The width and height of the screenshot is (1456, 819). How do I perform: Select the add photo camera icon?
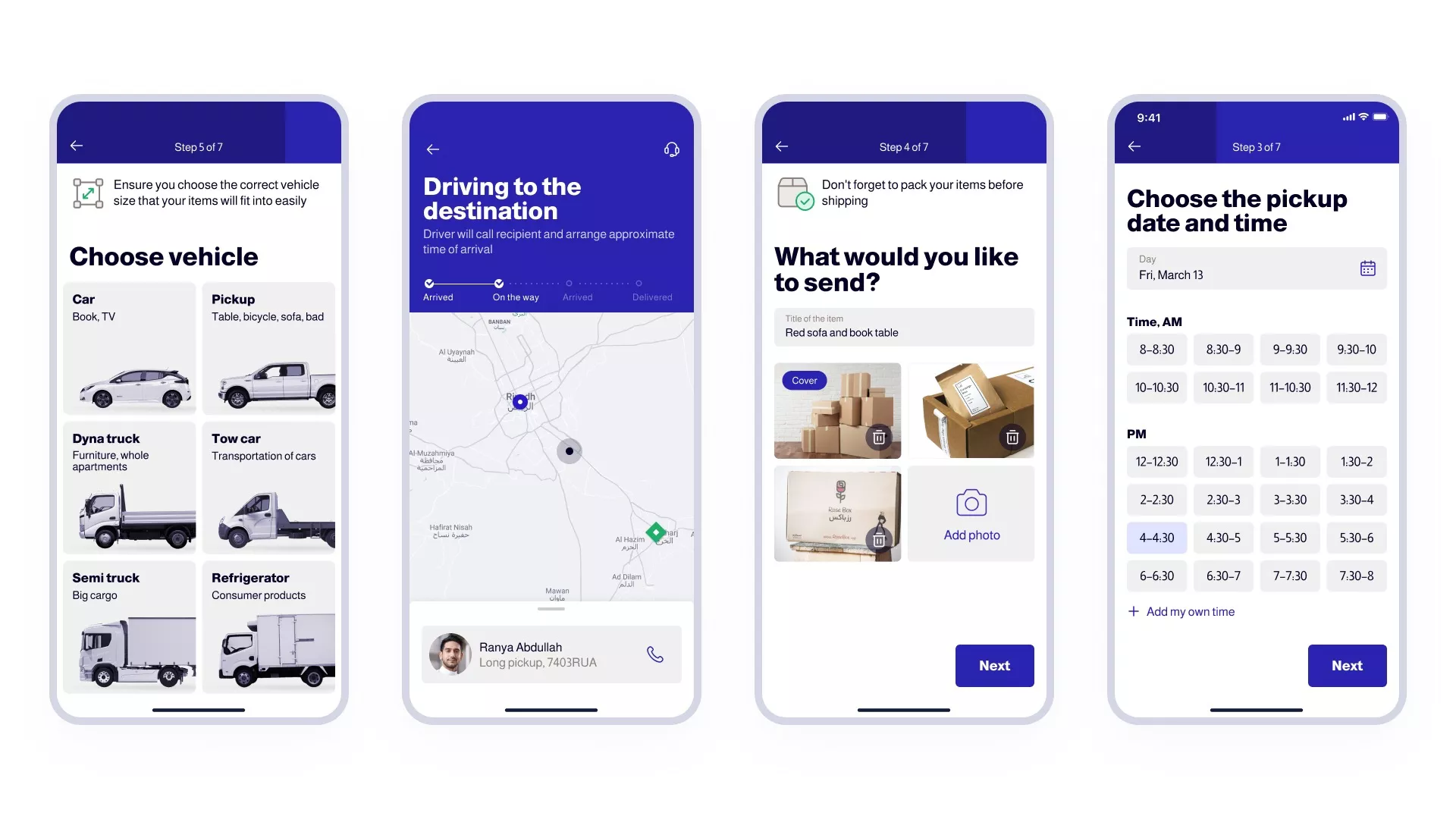971,502
